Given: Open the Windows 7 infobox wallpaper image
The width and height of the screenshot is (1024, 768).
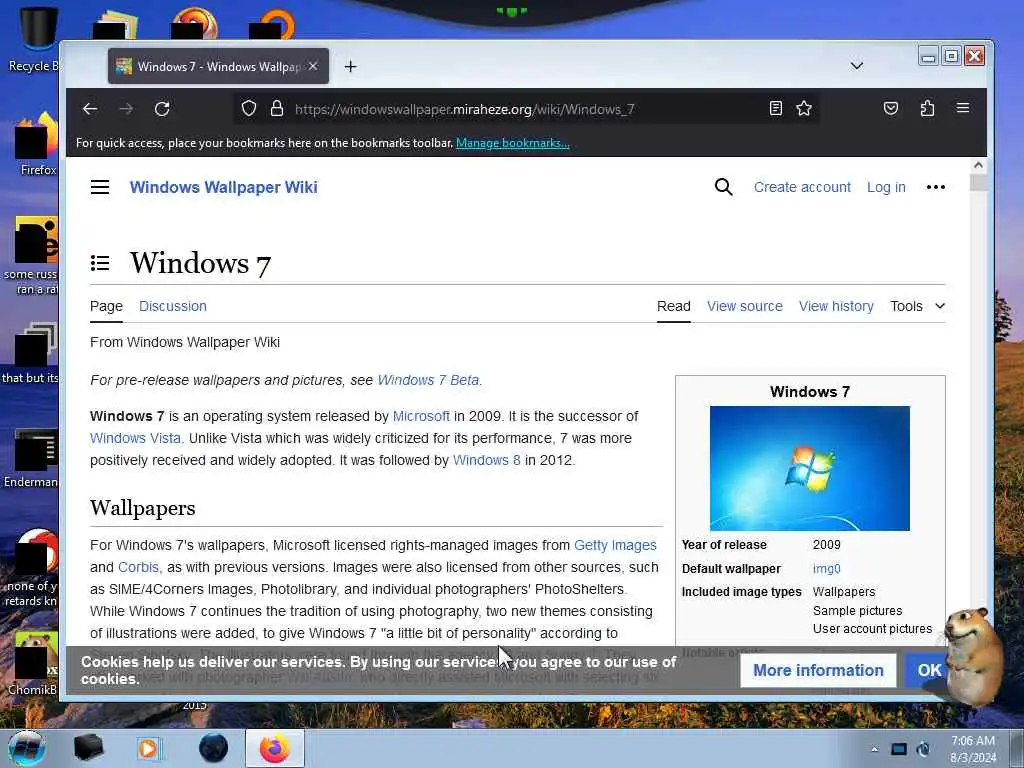Looking at the screenshot, I should point(810,468).
